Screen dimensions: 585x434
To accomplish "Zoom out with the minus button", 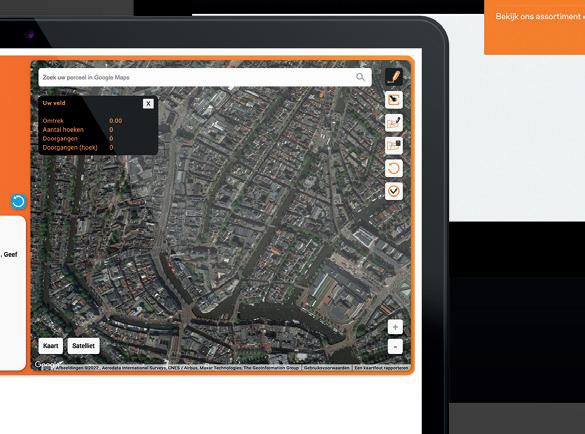I will tap(395, 346).
